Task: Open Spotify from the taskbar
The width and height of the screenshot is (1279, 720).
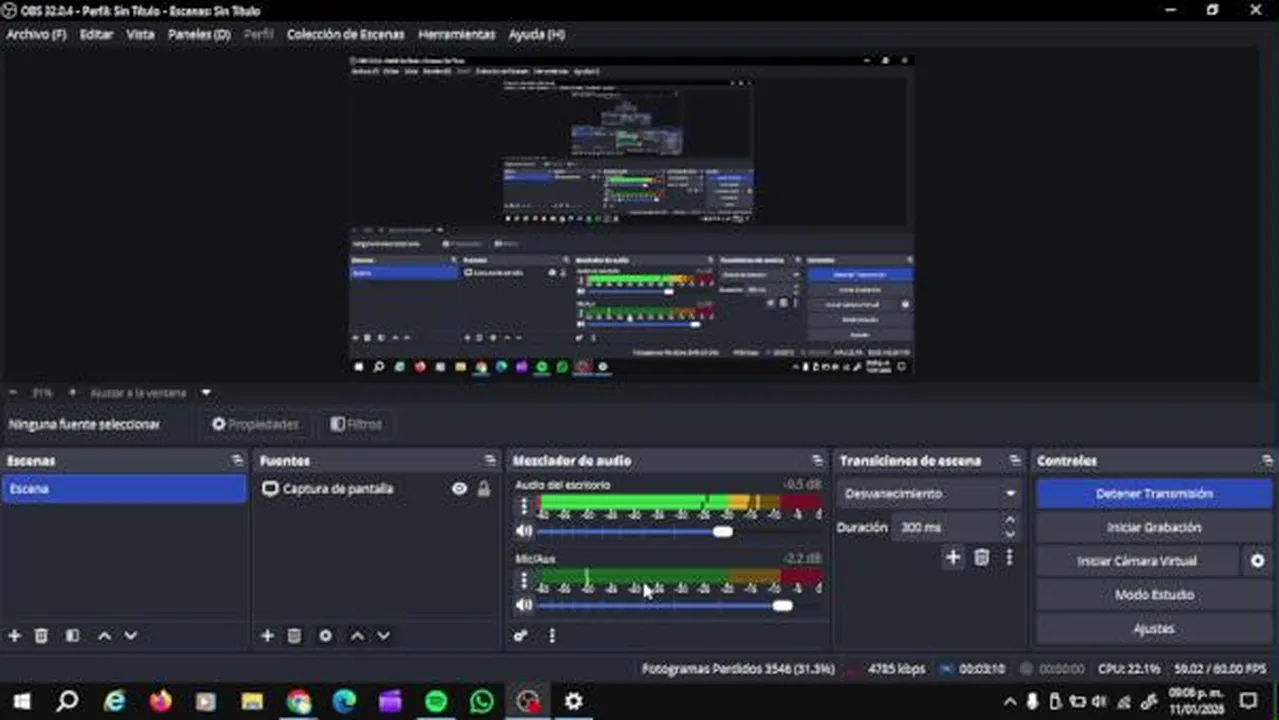Action: tap(436, 701)
